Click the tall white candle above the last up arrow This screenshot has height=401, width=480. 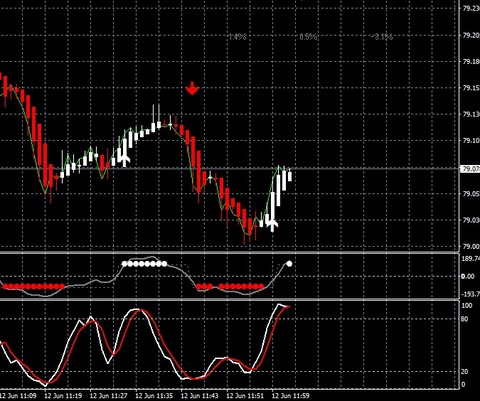[273, 206]
